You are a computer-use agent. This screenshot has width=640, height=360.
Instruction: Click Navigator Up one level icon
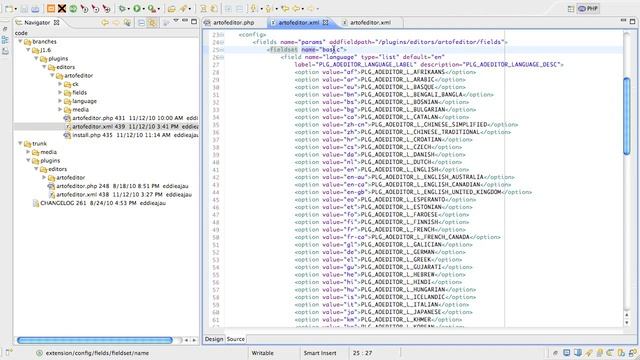127,22
